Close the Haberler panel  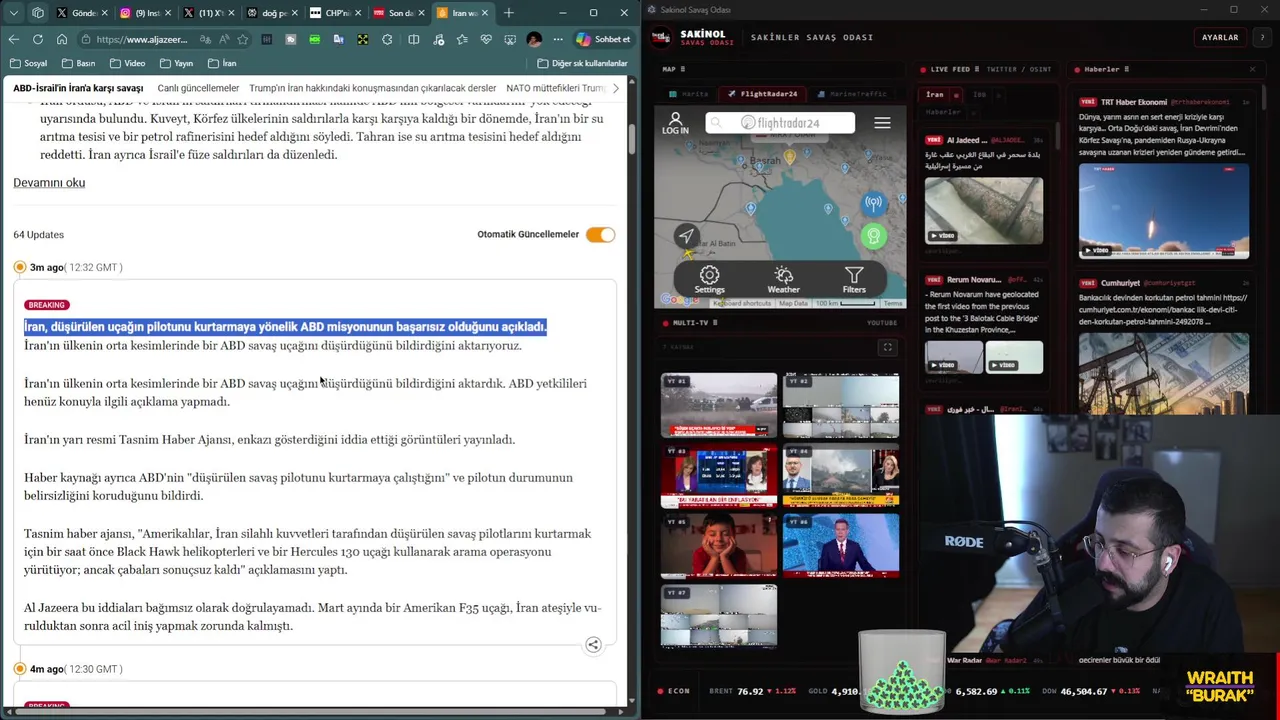click(1252, 69)
